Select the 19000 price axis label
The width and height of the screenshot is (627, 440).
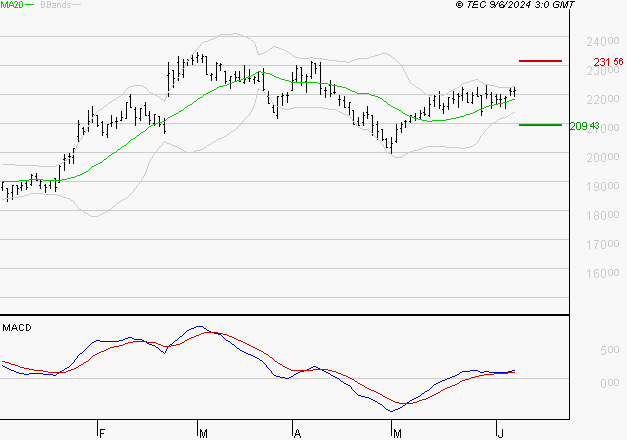pos(603,186)
